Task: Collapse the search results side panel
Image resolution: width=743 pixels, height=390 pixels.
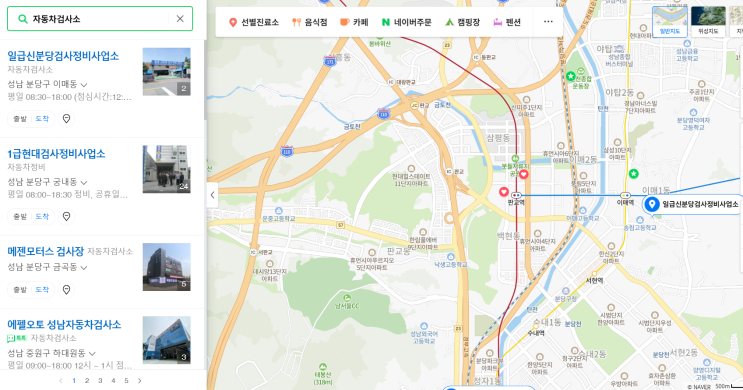Action: tap(212, 195)
